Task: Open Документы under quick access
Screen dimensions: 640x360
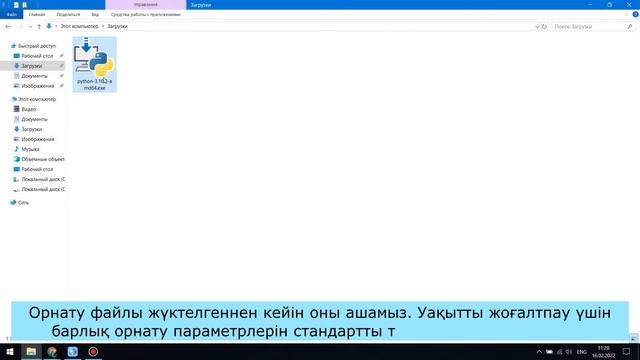Action: (34, 76)
